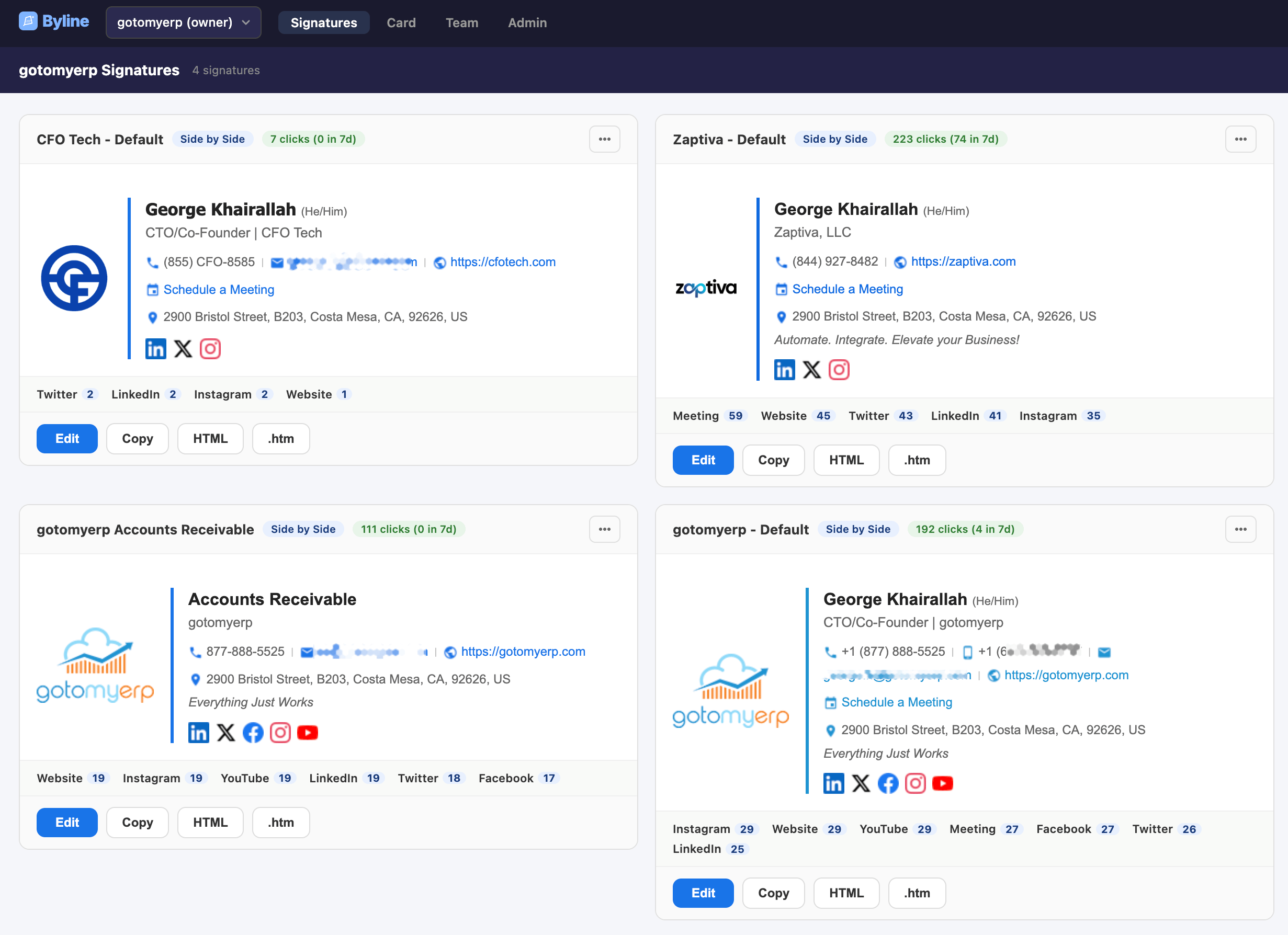This screenshot has width=1288, height=935.
Task: Open X icon in CFO Tech signature
Action: [183, 349]
